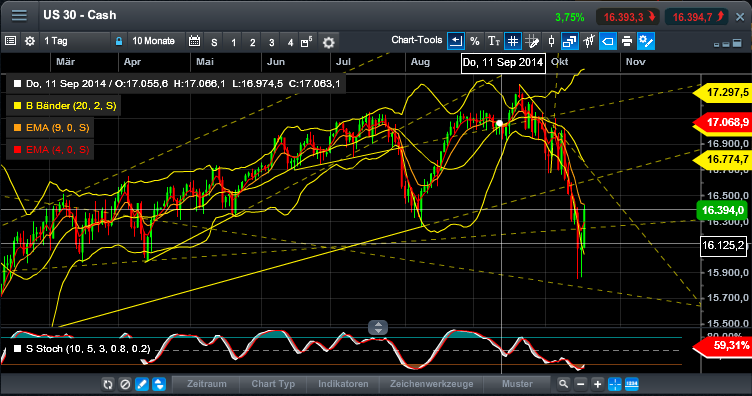Click the Do, 11 Sep 2014 date marker
The width and height of the screenshot is (752, 396).
pos(503,63)
